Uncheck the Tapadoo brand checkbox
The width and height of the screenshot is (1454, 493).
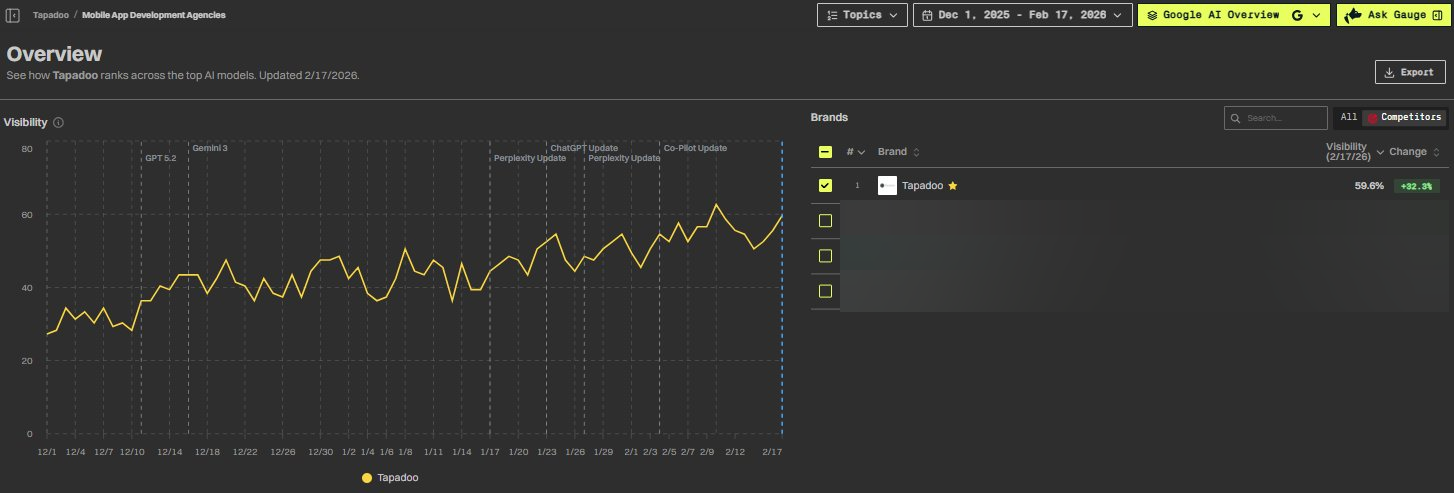[x=825, y=186]
